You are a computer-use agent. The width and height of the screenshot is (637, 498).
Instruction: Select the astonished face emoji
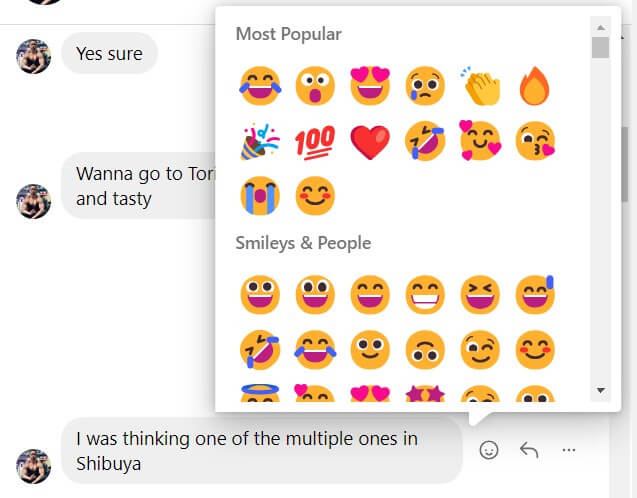coord(315,87)
